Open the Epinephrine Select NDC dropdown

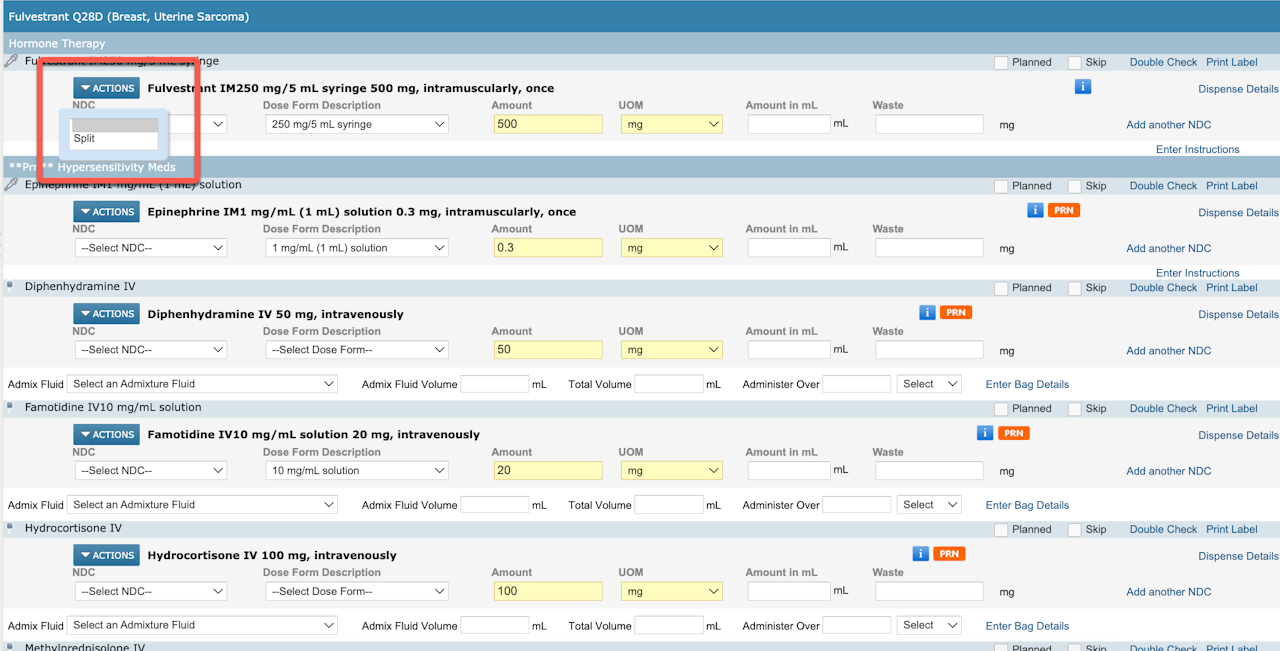[150, 248]
